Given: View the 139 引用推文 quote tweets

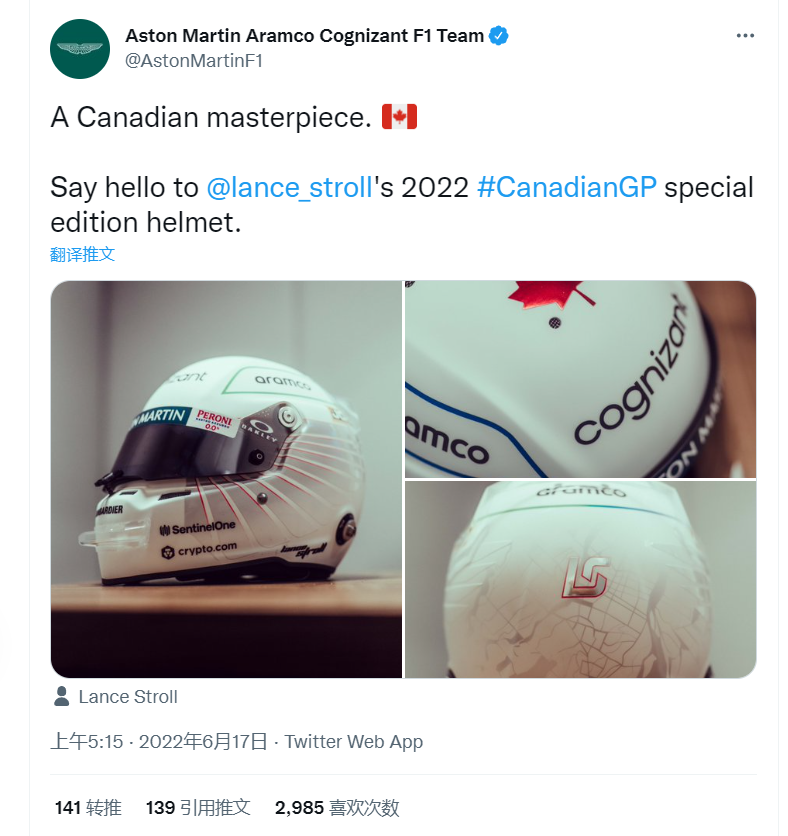Looking at the screenshot, I should (x=198, y=808).
